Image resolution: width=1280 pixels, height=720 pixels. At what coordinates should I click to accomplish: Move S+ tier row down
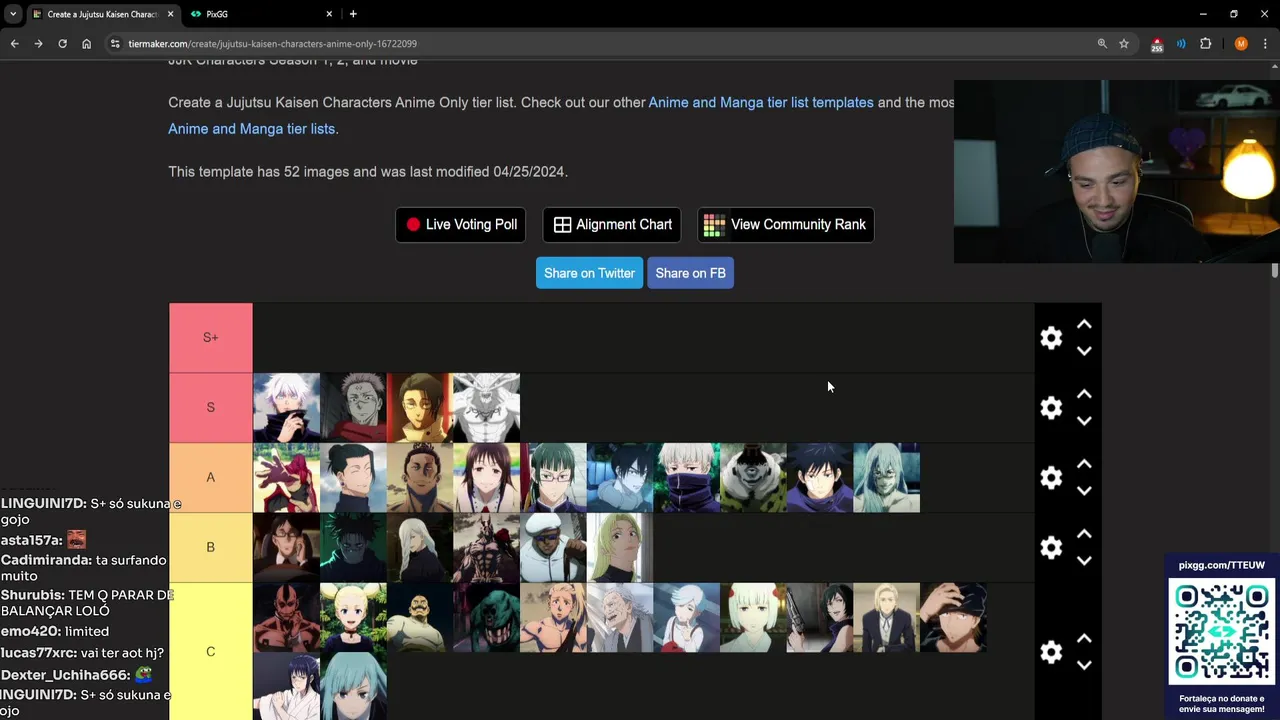1084,351
